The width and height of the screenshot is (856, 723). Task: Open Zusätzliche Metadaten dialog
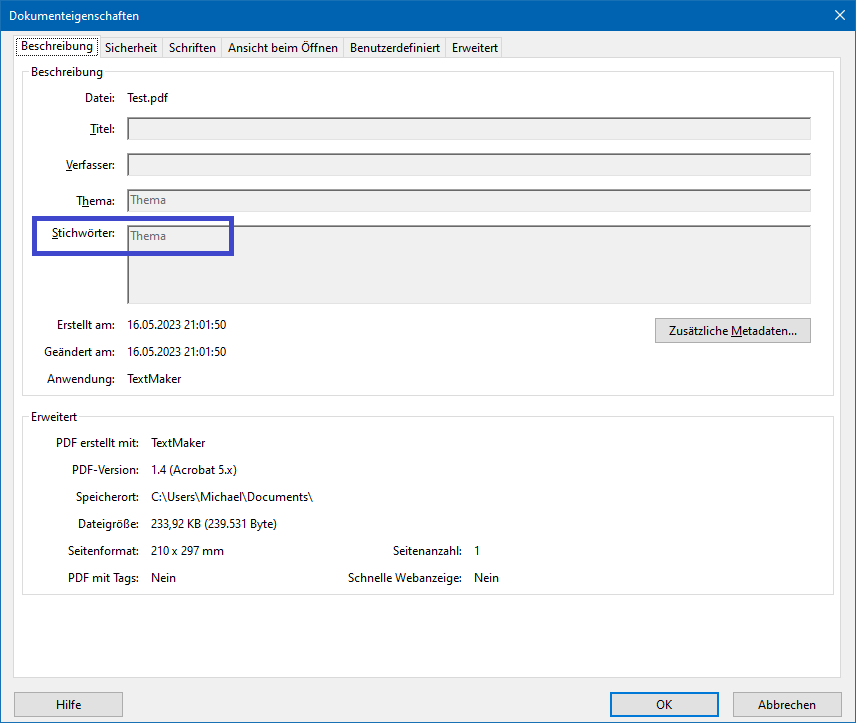(x=732, y=331)
